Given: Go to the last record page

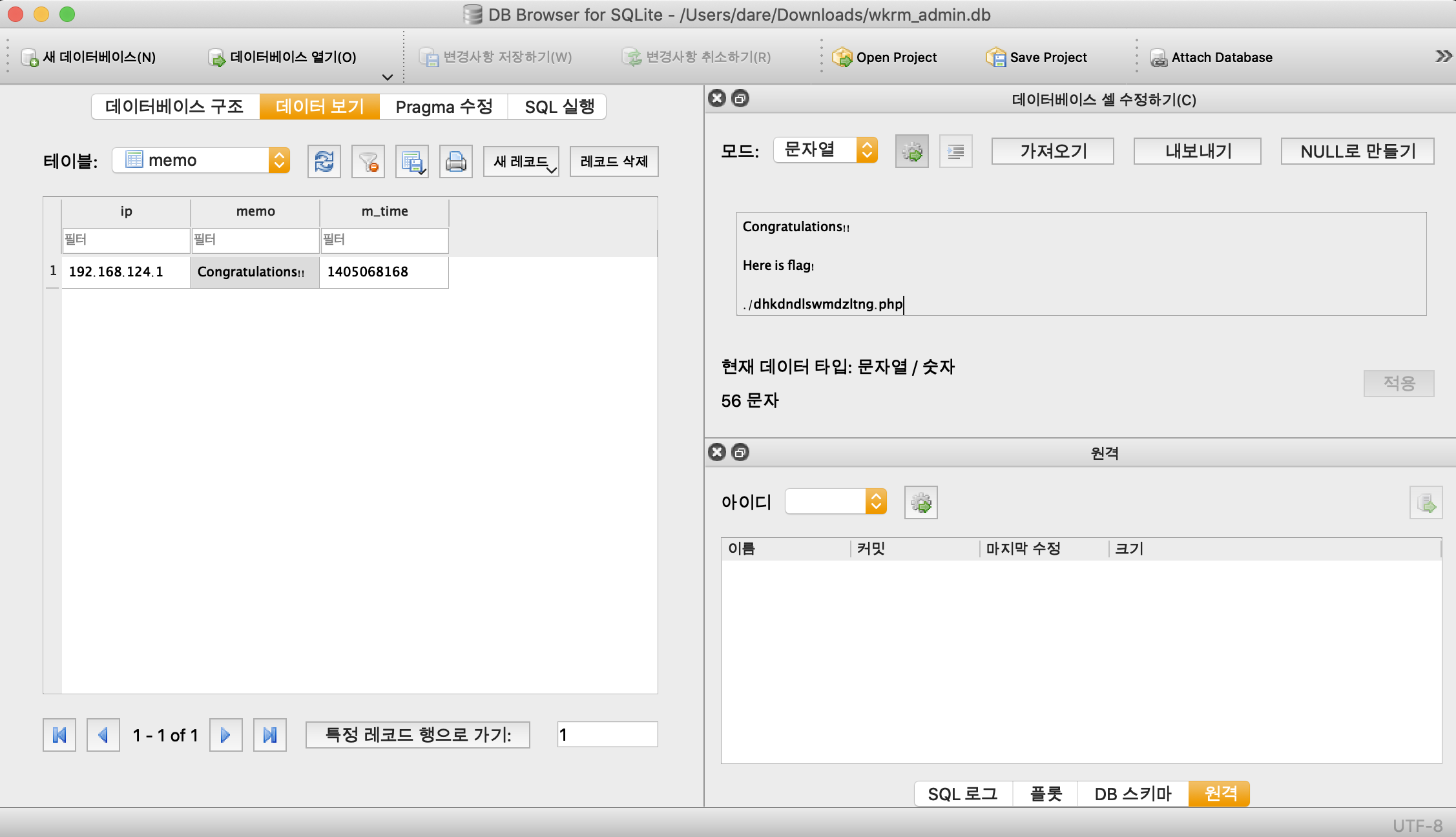Looking at the screenshot, I should (270, 735).
